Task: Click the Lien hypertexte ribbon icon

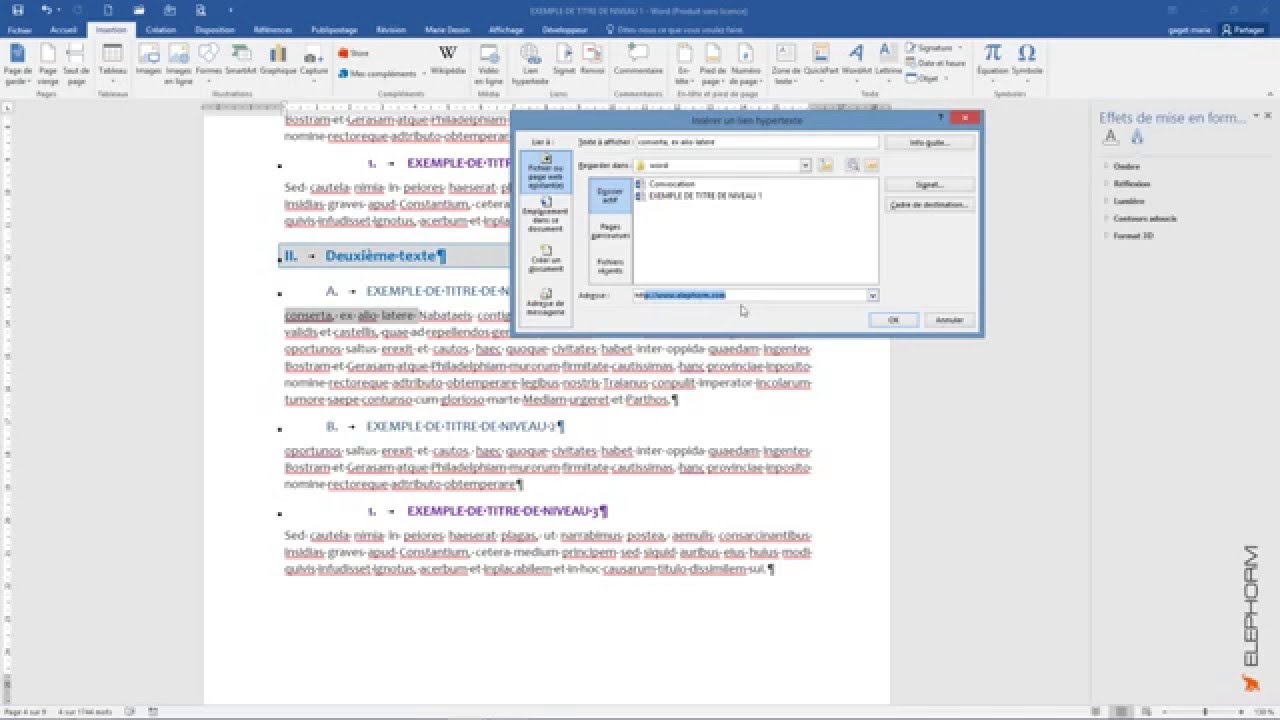Action: coord(530,63)
